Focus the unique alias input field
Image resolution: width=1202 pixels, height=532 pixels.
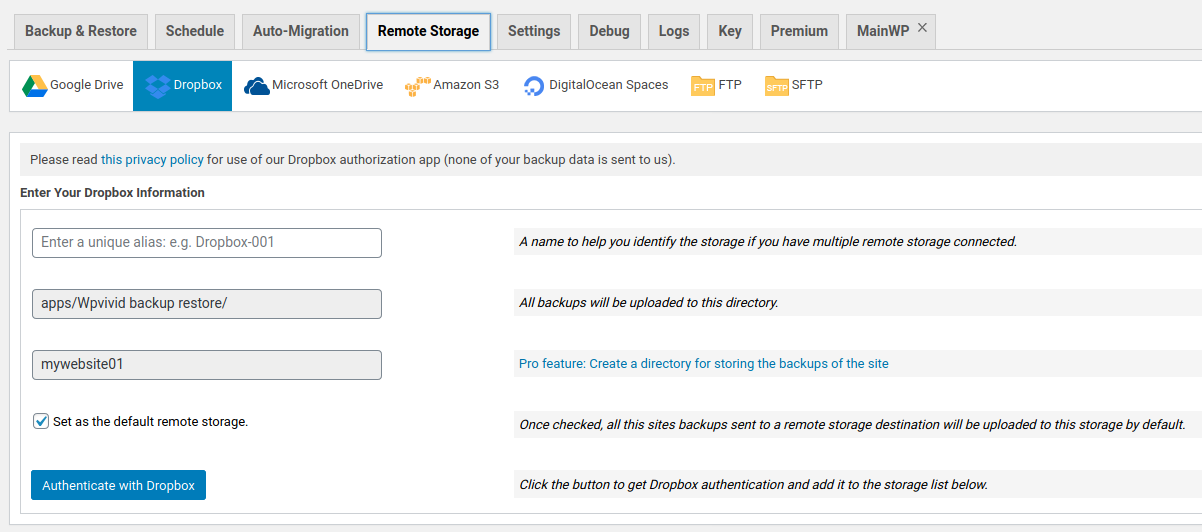point(207,243)
